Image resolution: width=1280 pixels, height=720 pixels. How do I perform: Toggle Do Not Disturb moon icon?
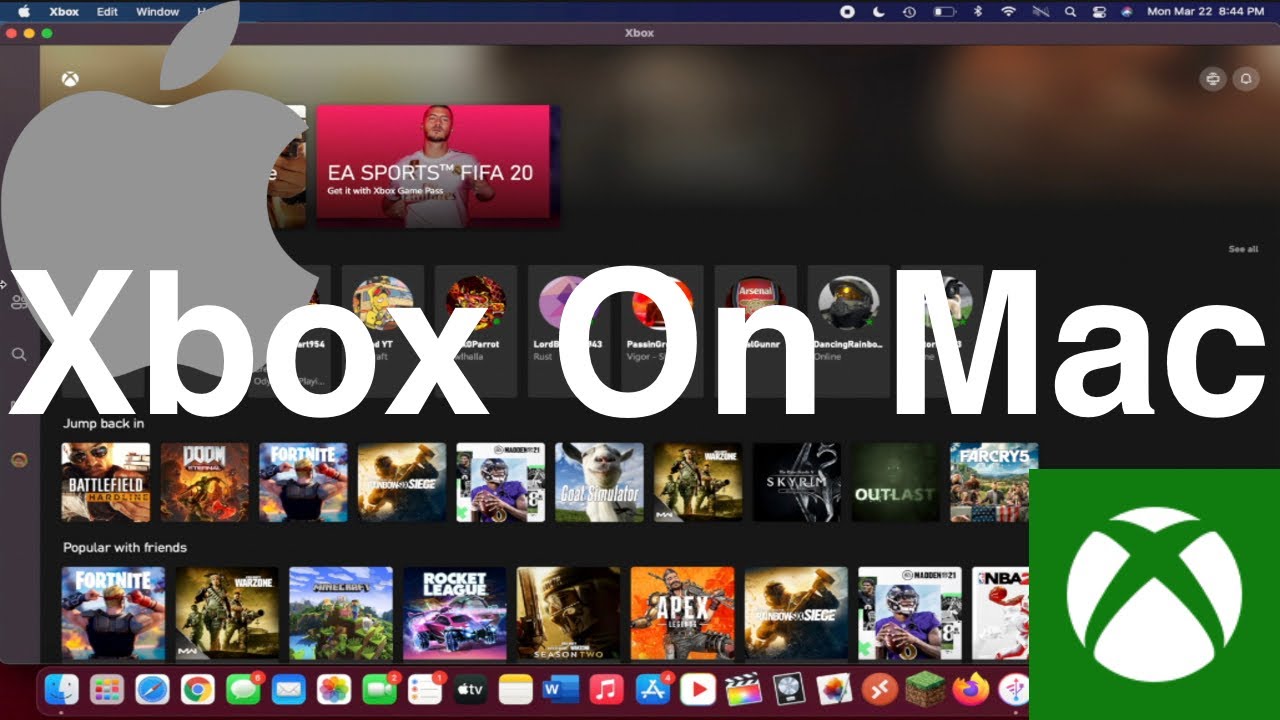(879, 12)
